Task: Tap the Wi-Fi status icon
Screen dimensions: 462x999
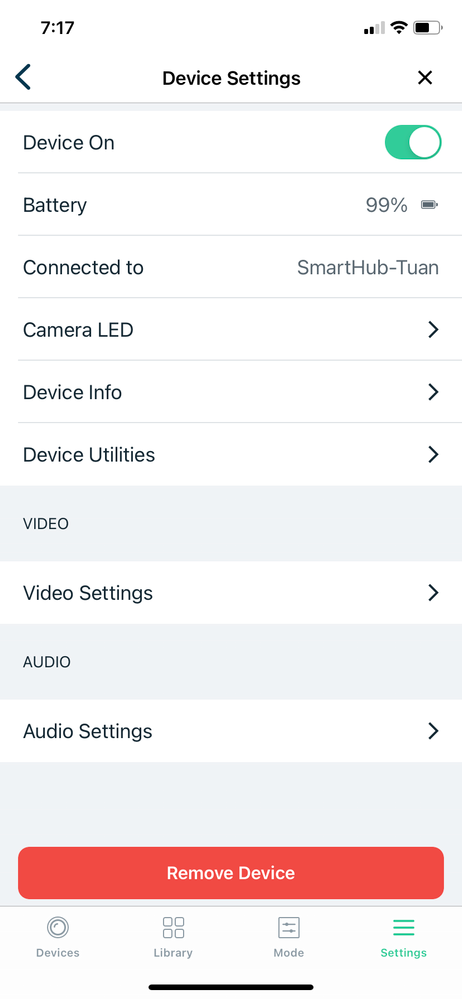Action: point(399,27)
